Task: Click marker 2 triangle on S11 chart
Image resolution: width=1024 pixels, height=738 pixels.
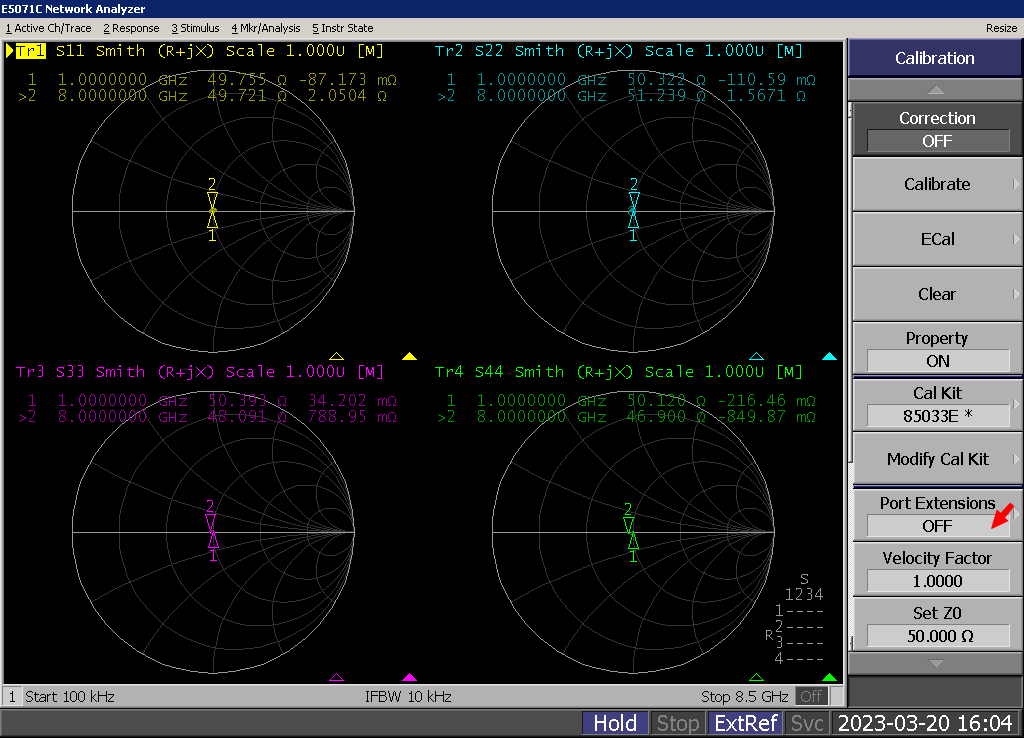Action: [212, 198]
